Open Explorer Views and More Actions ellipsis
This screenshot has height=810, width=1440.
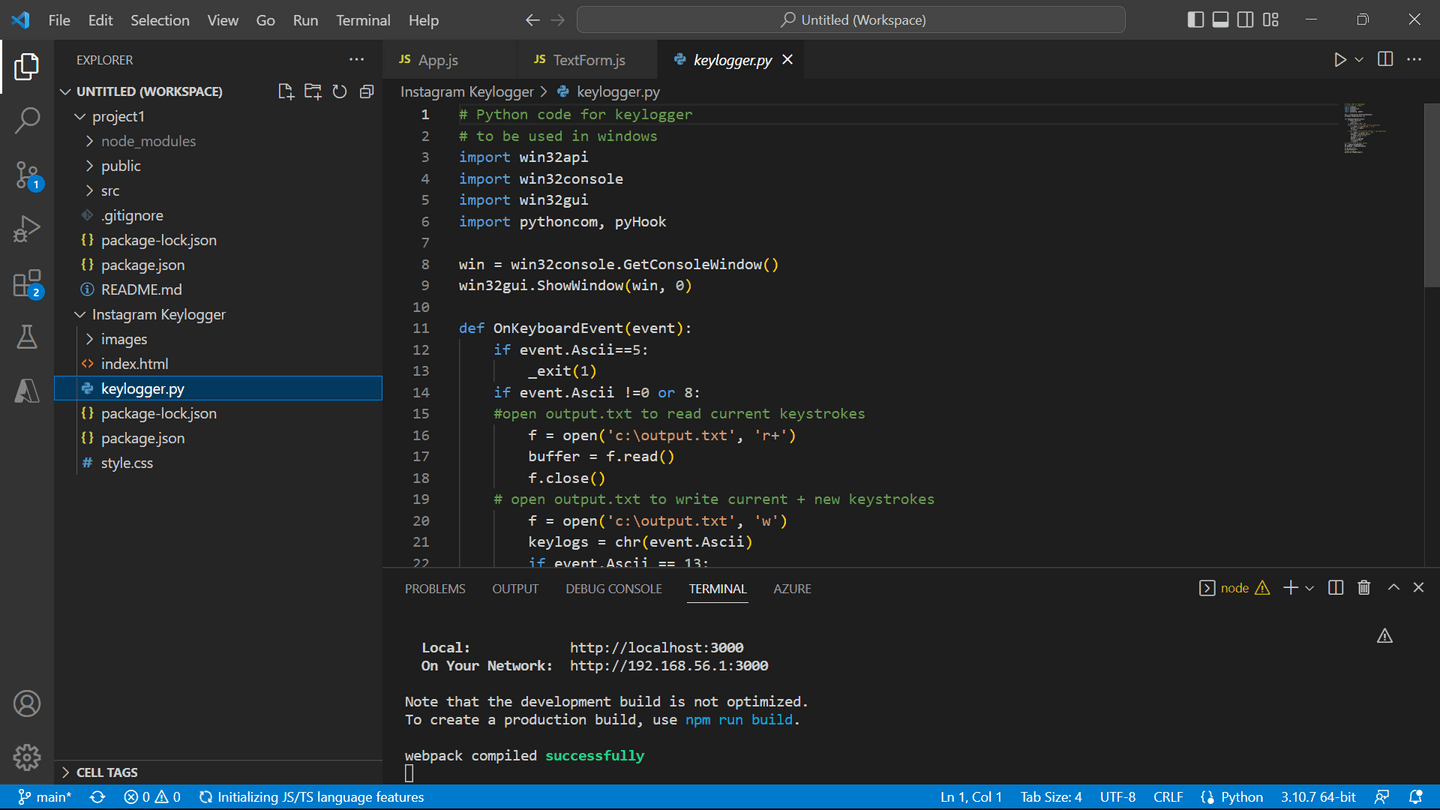[x=357, y=60]
